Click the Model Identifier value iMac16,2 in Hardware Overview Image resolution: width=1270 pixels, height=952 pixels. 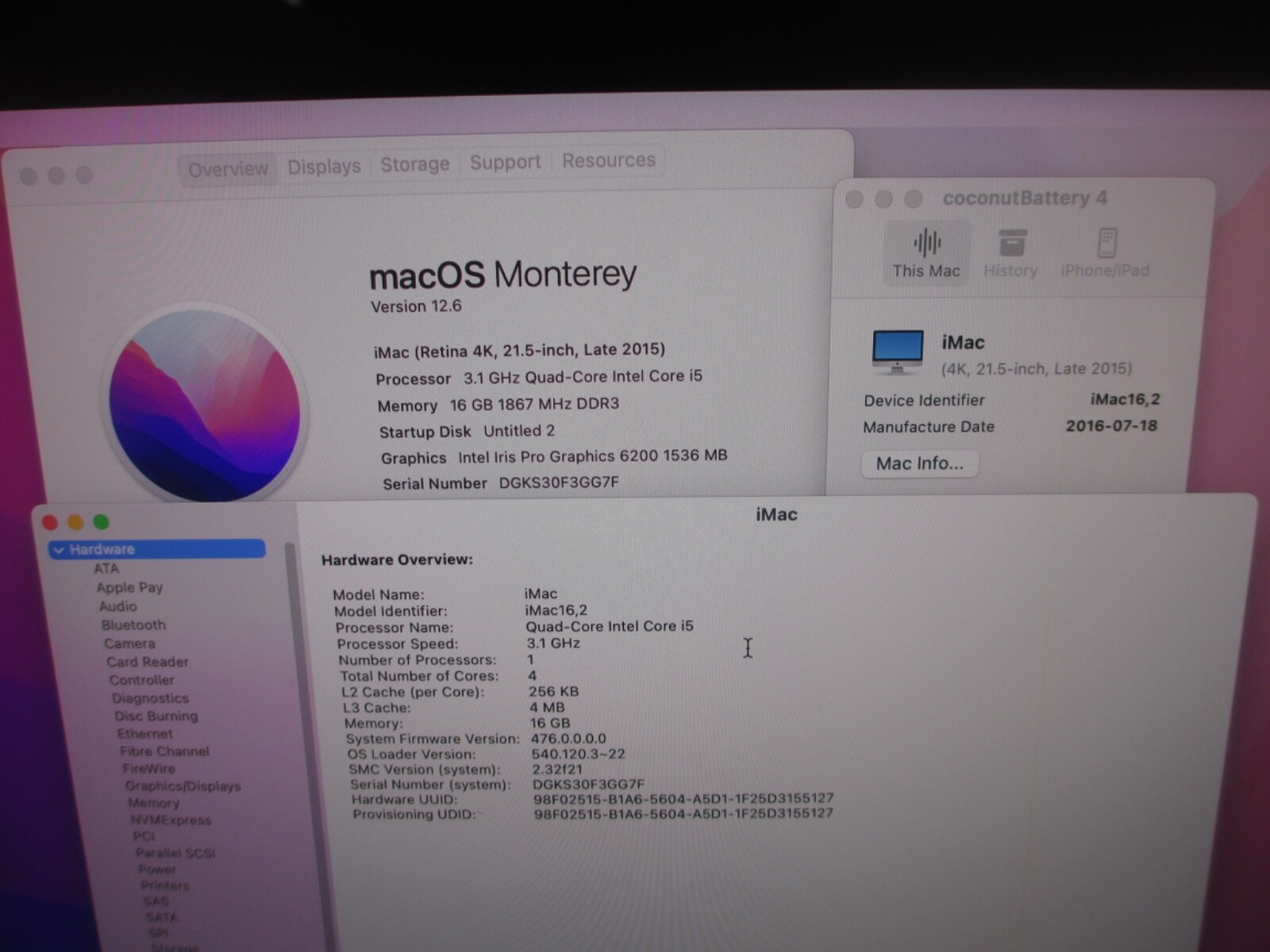click(556, 610)
